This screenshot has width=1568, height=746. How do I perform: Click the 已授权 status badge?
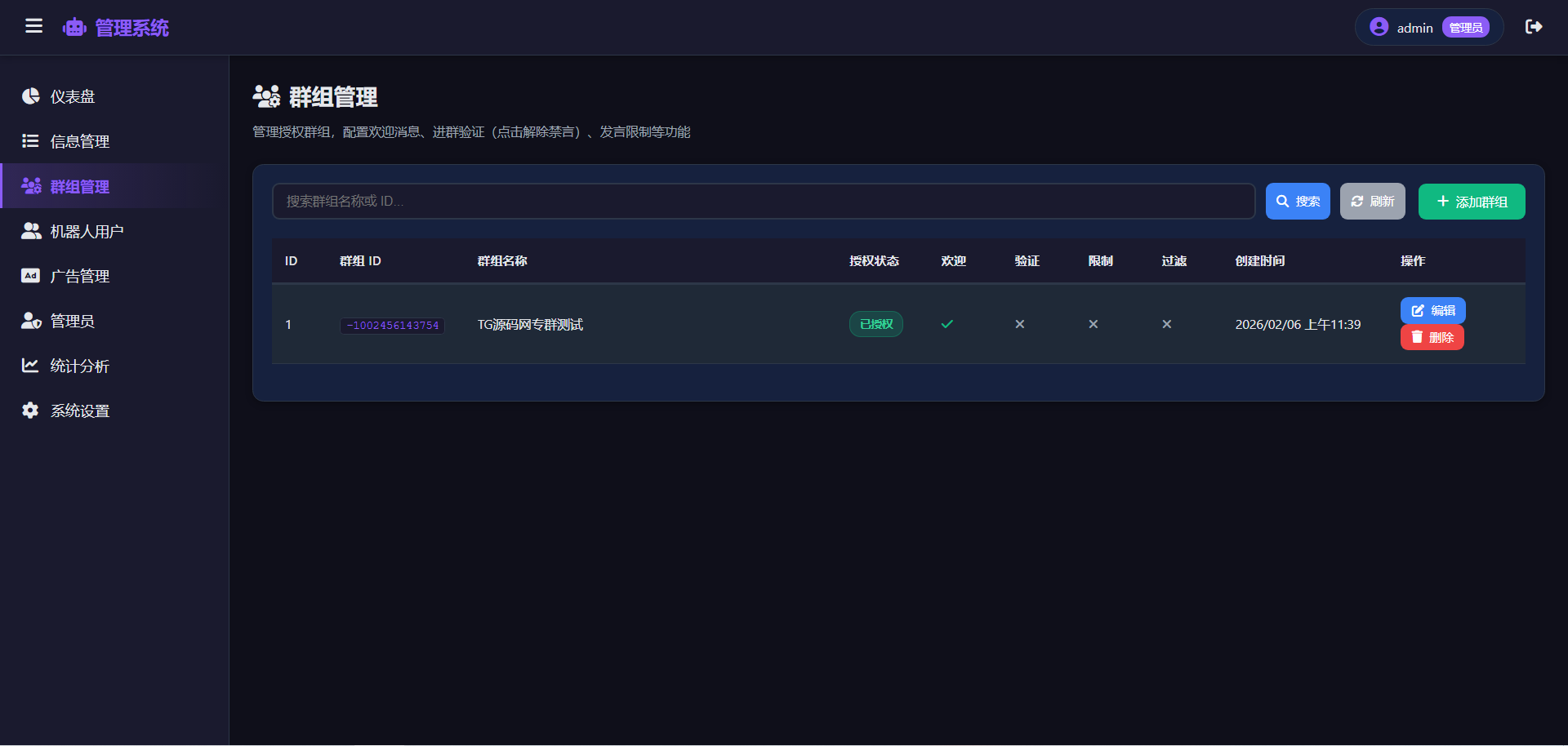click(875, 324)
